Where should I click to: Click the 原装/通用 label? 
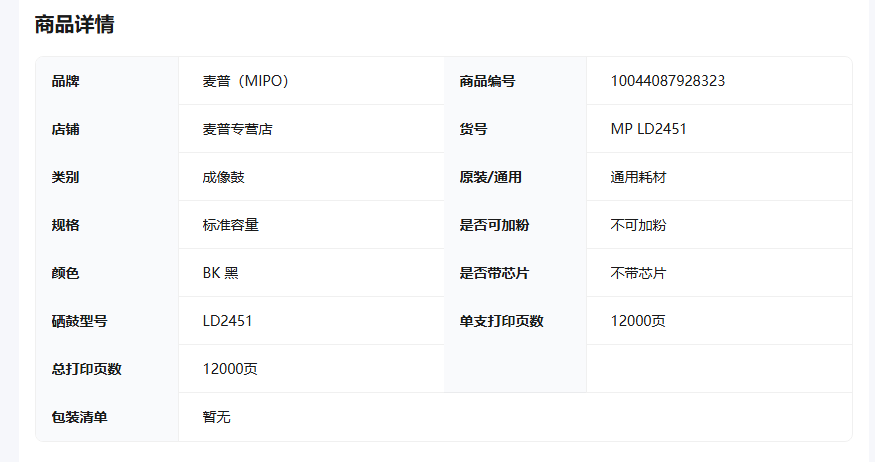tap(491, 177)
